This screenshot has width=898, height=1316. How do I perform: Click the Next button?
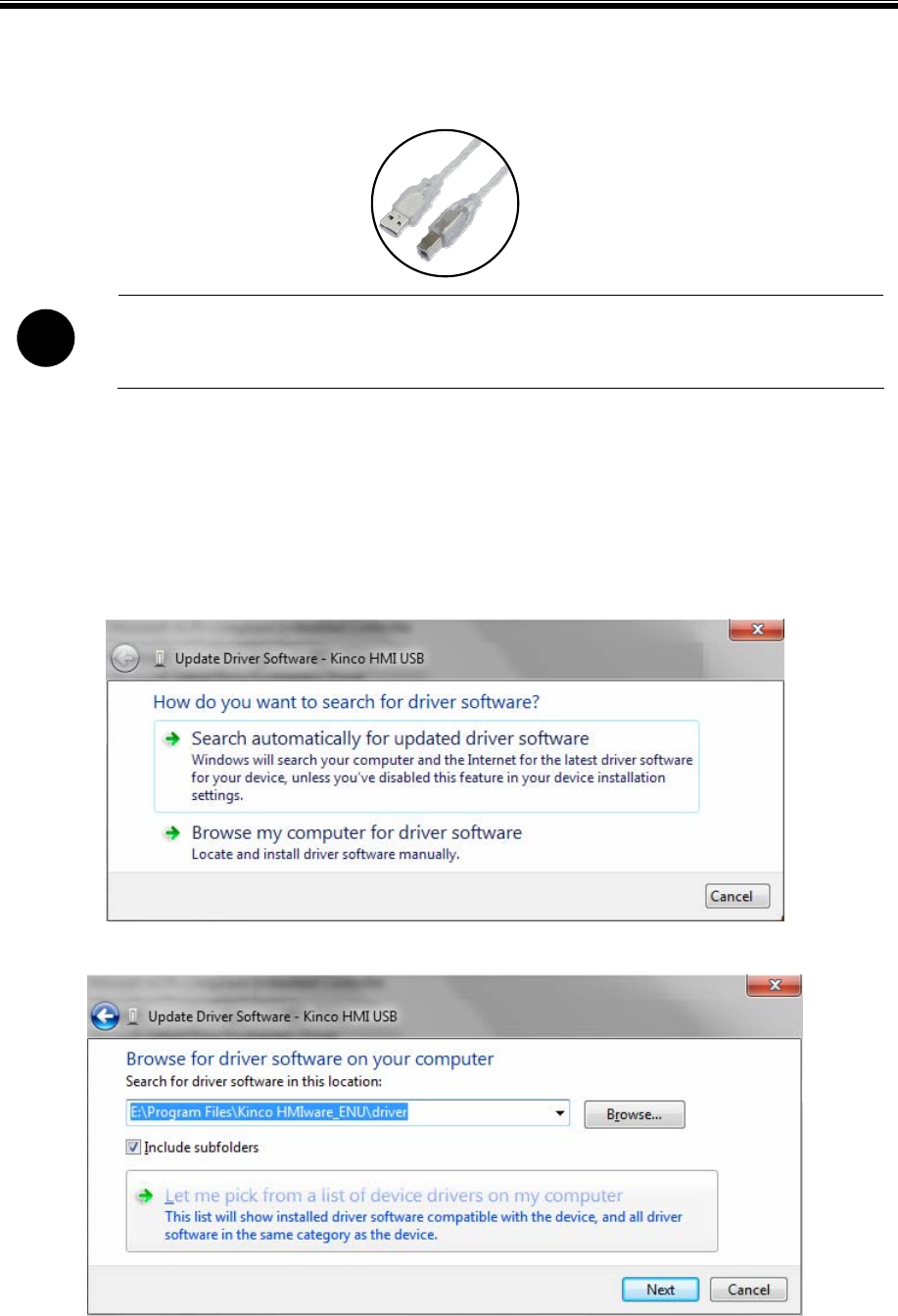[x=660, y=1290]
